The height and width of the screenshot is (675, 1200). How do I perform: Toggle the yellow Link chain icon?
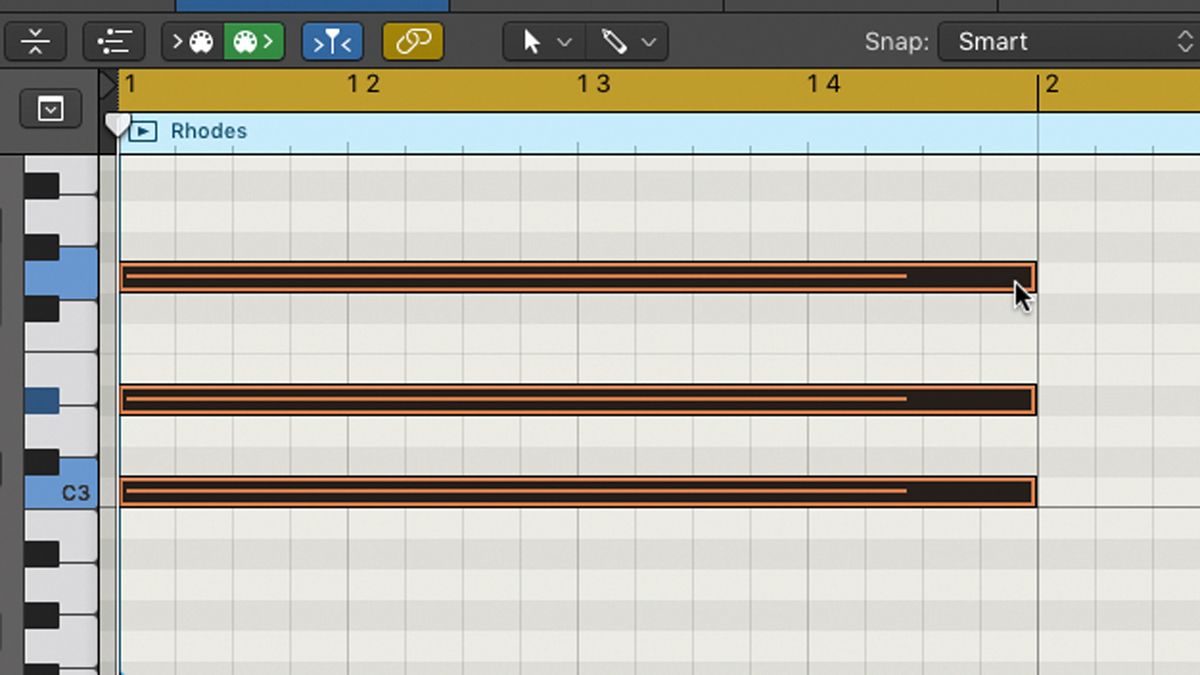click(x=412, y=41)
